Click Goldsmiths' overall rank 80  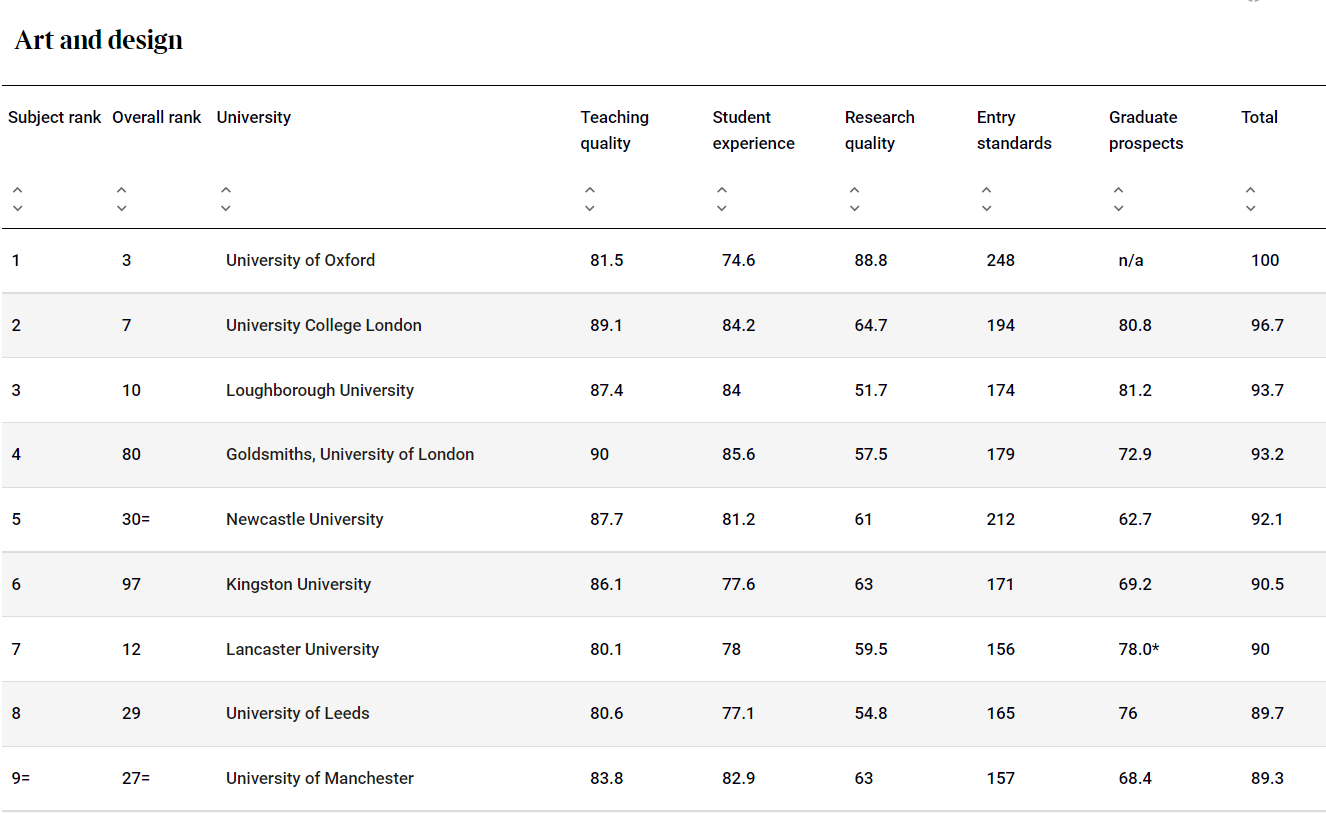(131, 454)
